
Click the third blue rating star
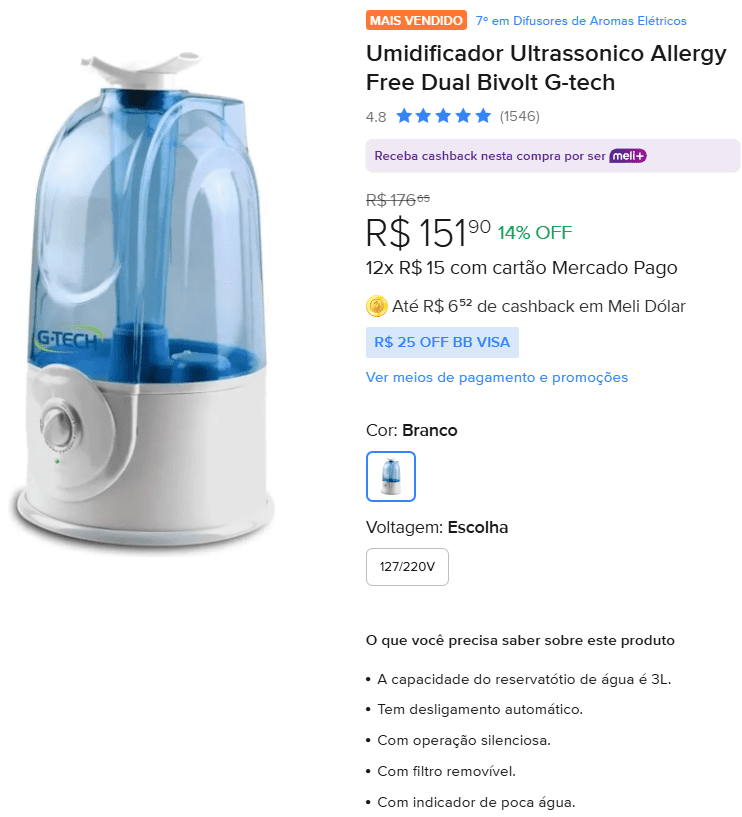pos(443,116)
